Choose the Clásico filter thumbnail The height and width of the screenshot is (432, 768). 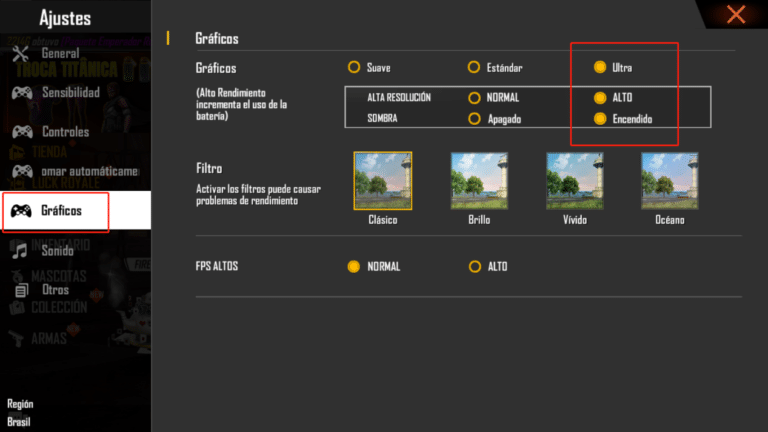pos(382,181)
